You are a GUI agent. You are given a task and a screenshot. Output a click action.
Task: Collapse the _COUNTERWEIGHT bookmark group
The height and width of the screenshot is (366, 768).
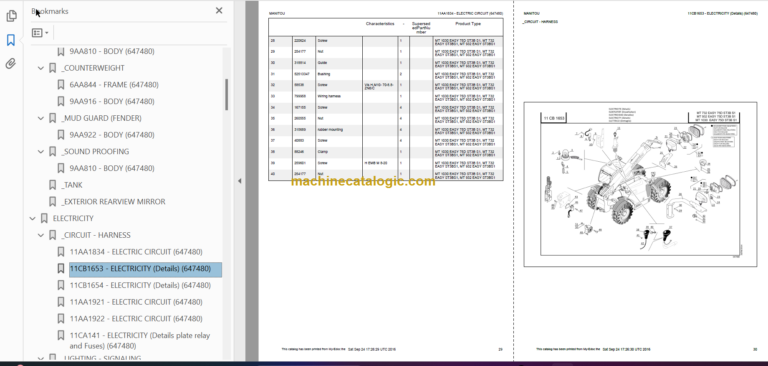(x=41, y=68)
